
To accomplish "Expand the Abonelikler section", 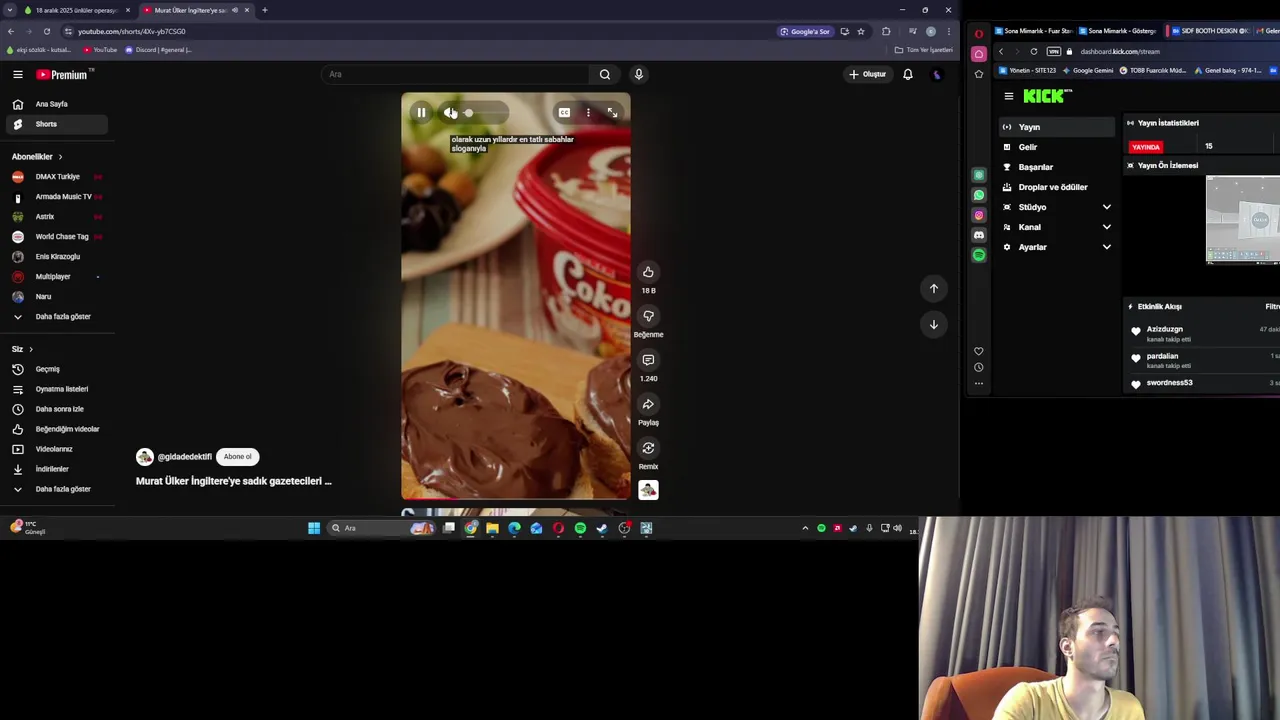I will [37, 157].
